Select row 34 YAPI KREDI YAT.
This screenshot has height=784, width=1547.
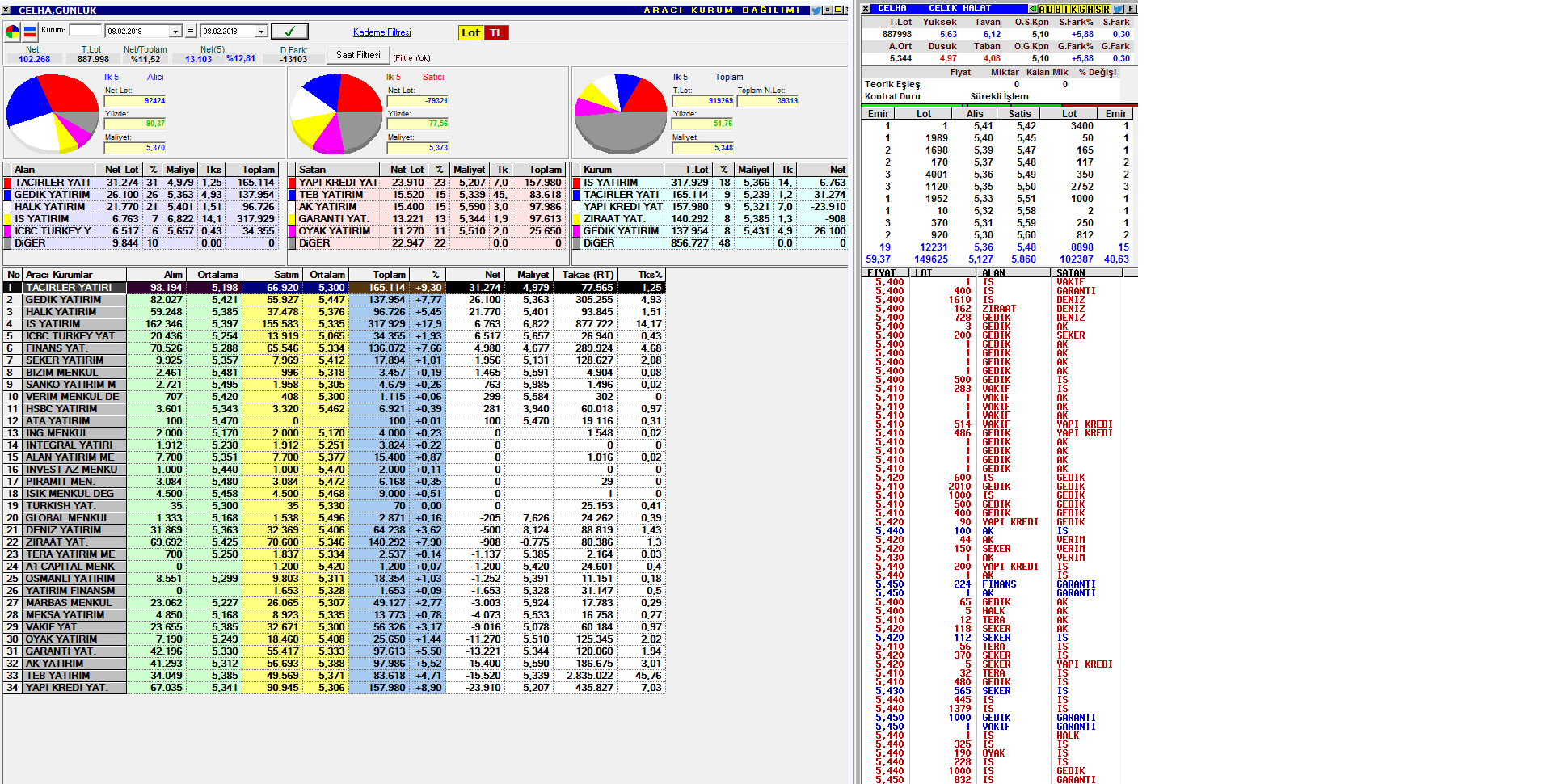click(334, 688)
